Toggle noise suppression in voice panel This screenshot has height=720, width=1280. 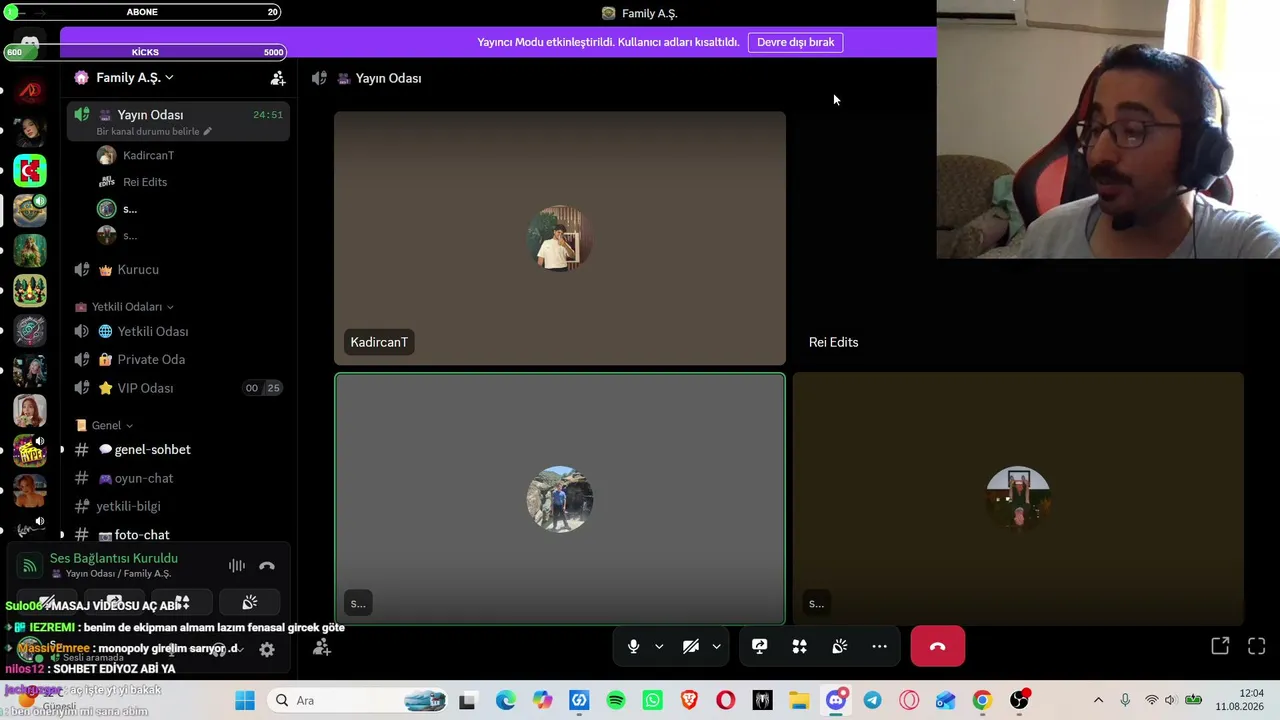(x=237, y=566)
